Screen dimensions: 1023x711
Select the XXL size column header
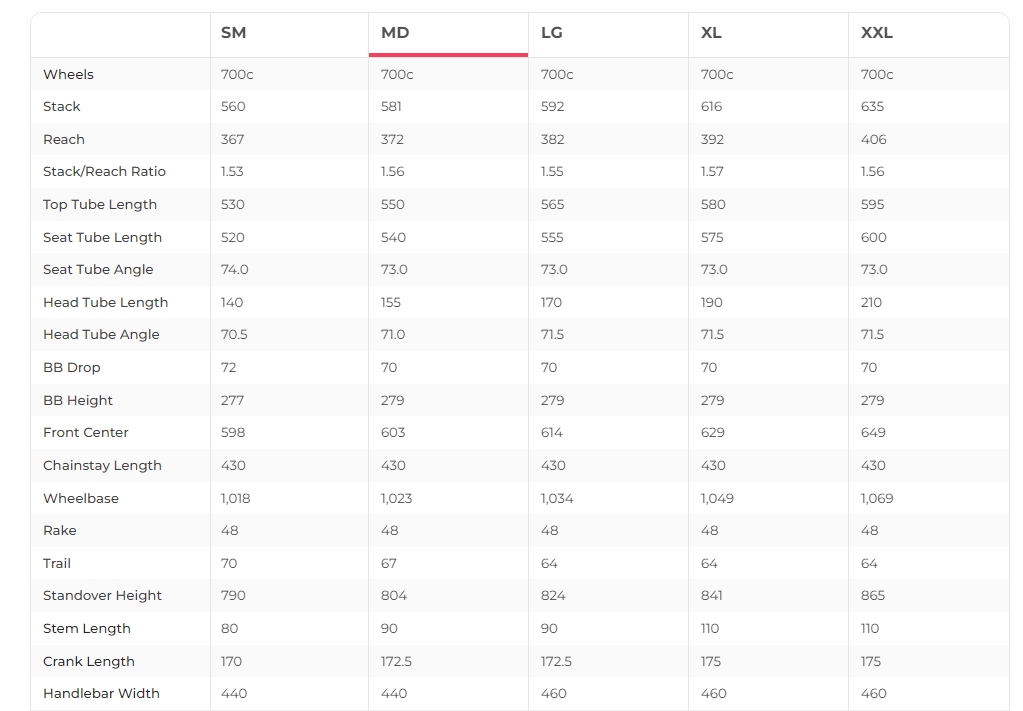[876, 33]
